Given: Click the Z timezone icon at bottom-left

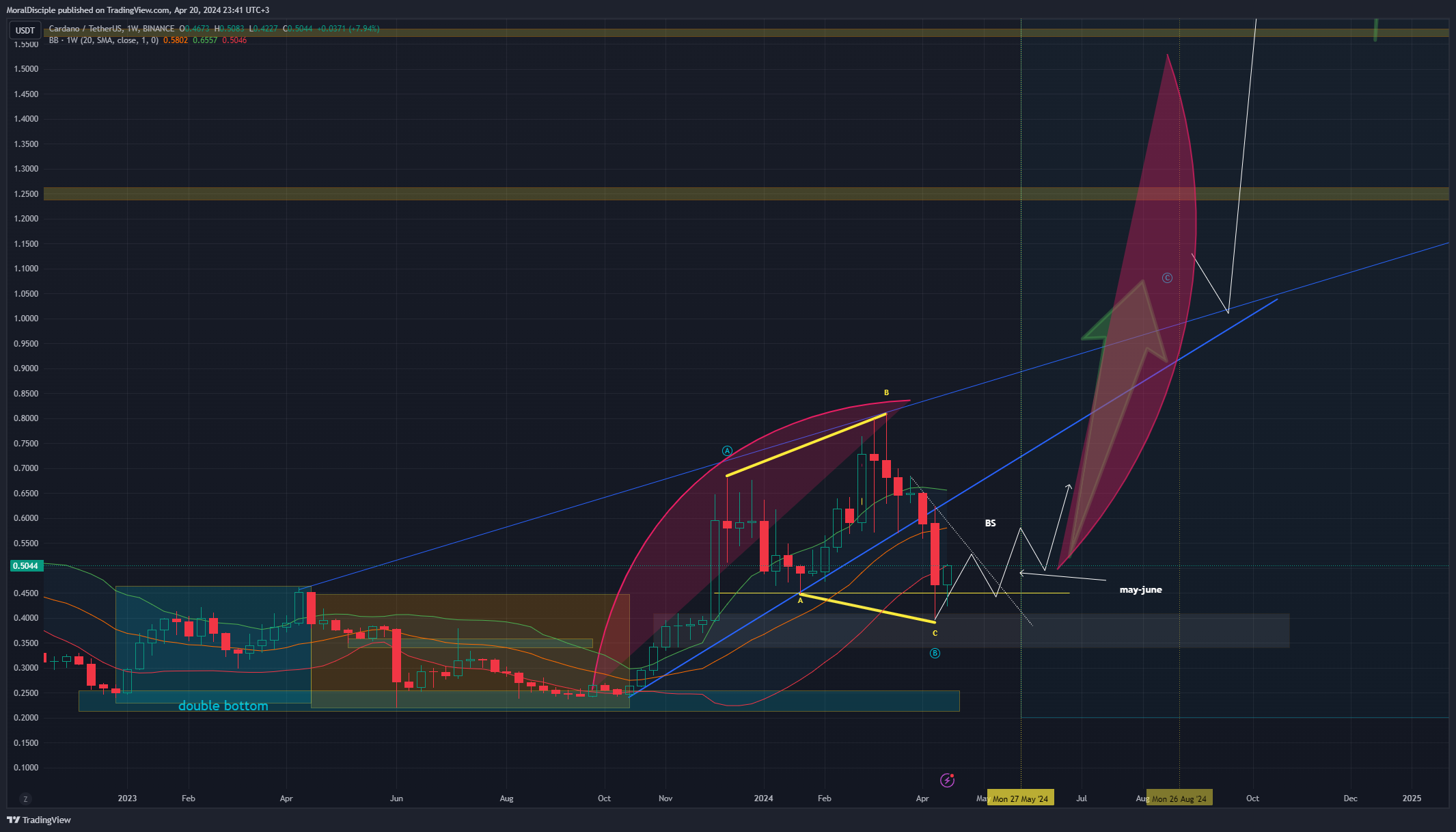Looking at the screenshot, I should pos(25,799).
